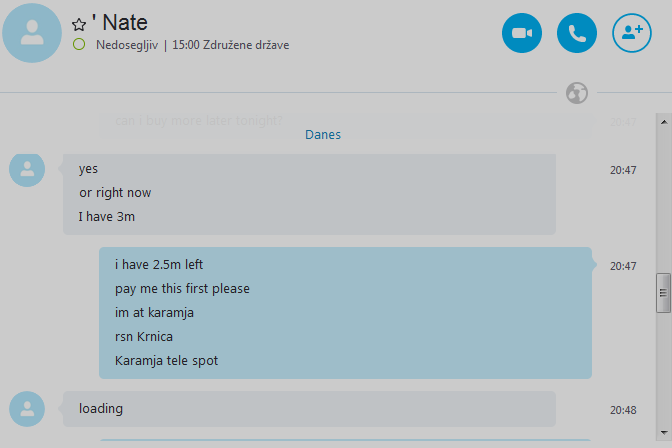Click the globe icon on divider line
The width and height of the screenshot is (672, 448).
[x=576, y=93]
